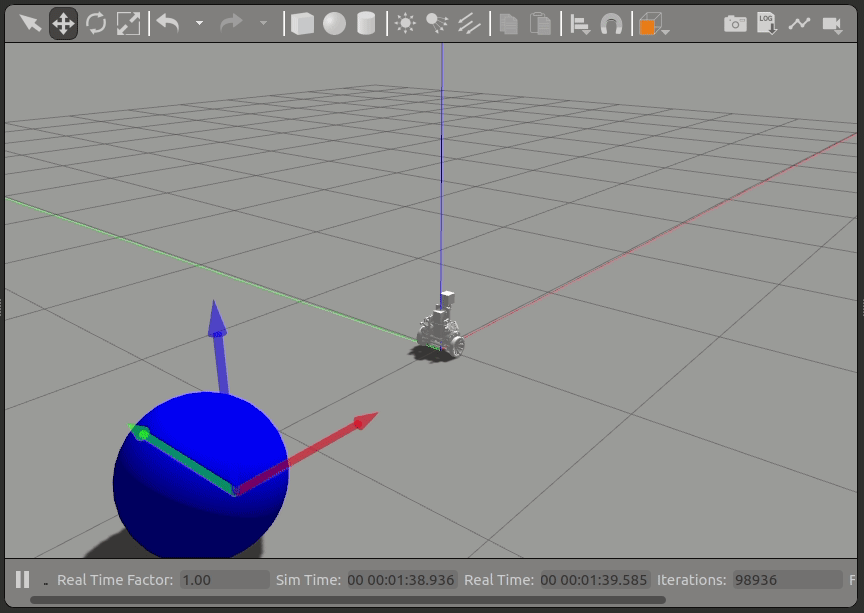
Task: Open the plot window icon
Action: [x=799, y=24]
